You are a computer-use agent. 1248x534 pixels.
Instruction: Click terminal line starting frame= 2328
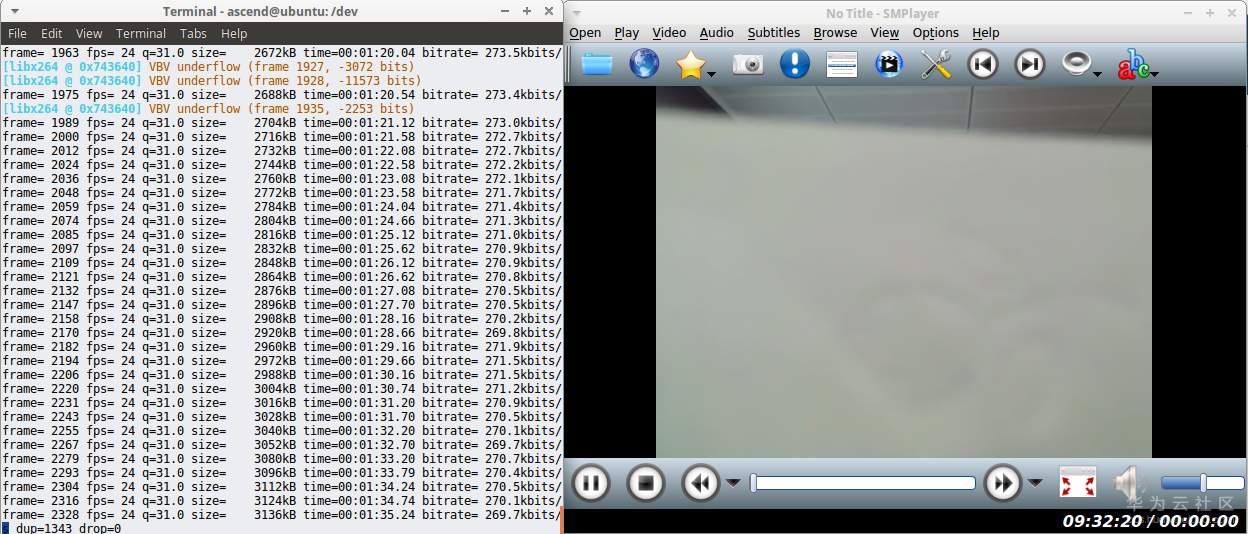click(x=281, y=514)
